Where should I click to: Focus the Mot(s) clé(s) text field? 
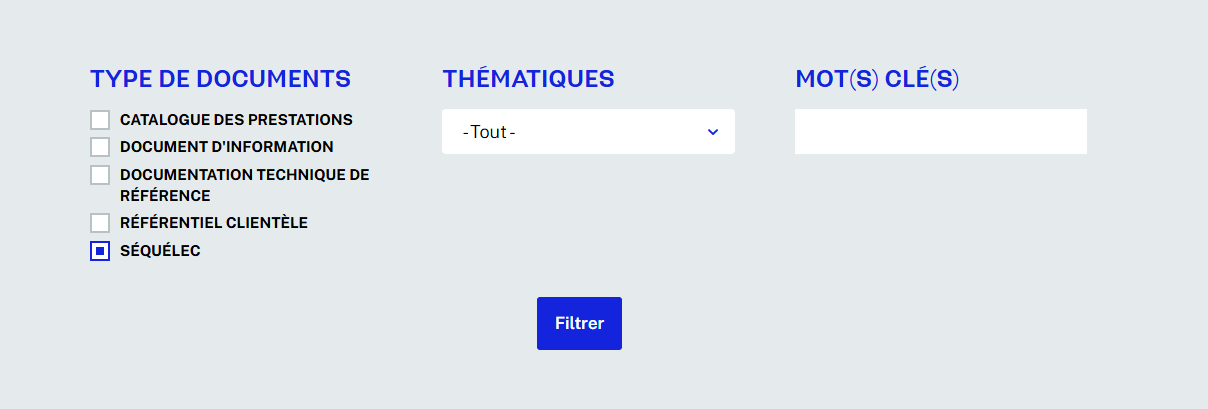[x=941, y=132]
